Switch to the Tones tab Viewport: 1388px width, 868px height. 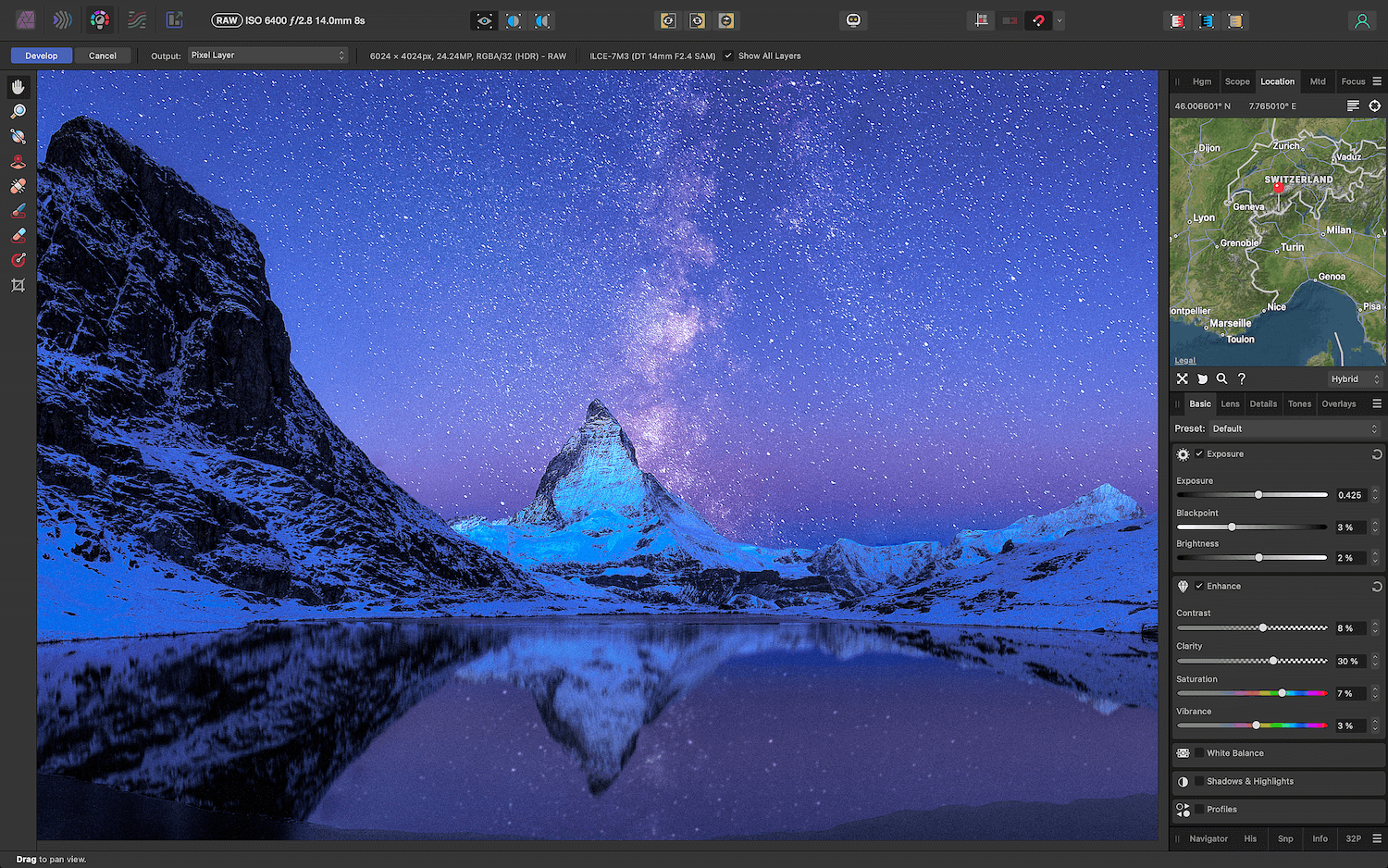pos(1299,404)
